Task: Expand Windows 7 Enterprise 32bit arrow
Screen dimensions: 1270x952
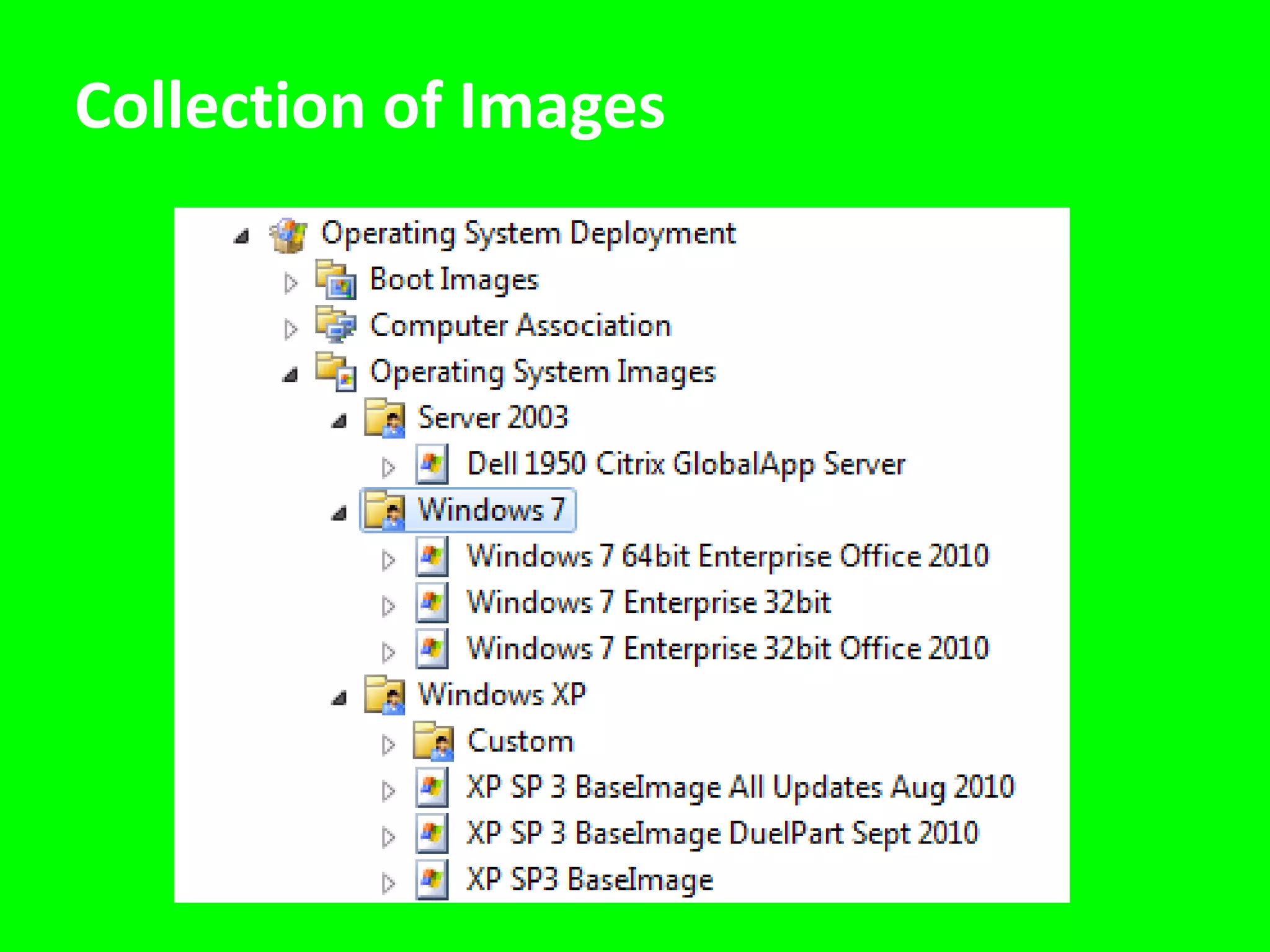Action: point(389,606)
